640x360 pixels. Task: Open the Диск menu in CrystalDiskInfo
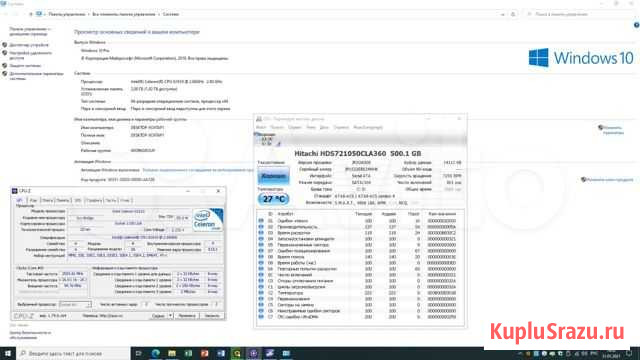click(324, 127)
